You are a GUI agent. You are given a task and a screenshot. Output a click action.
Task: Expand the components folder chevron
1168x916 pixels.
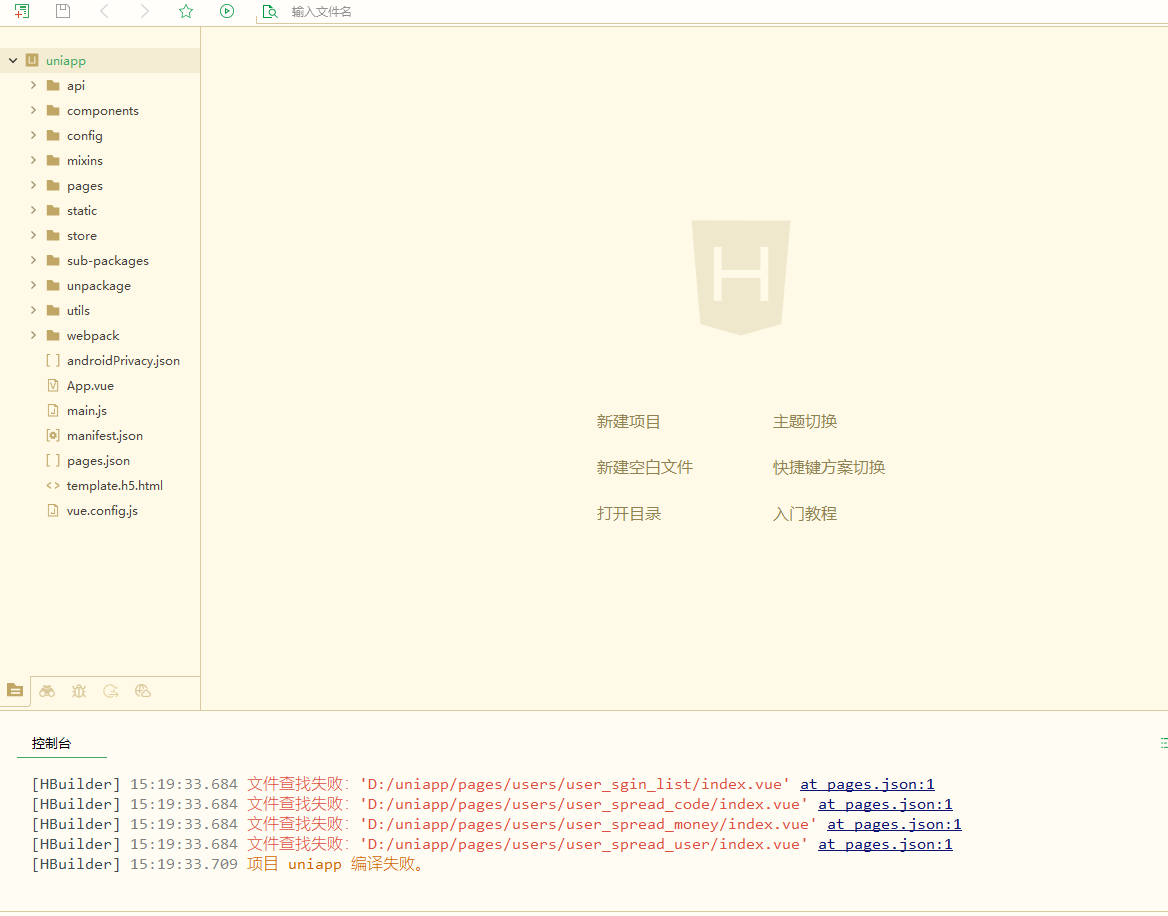click(33, 110)
